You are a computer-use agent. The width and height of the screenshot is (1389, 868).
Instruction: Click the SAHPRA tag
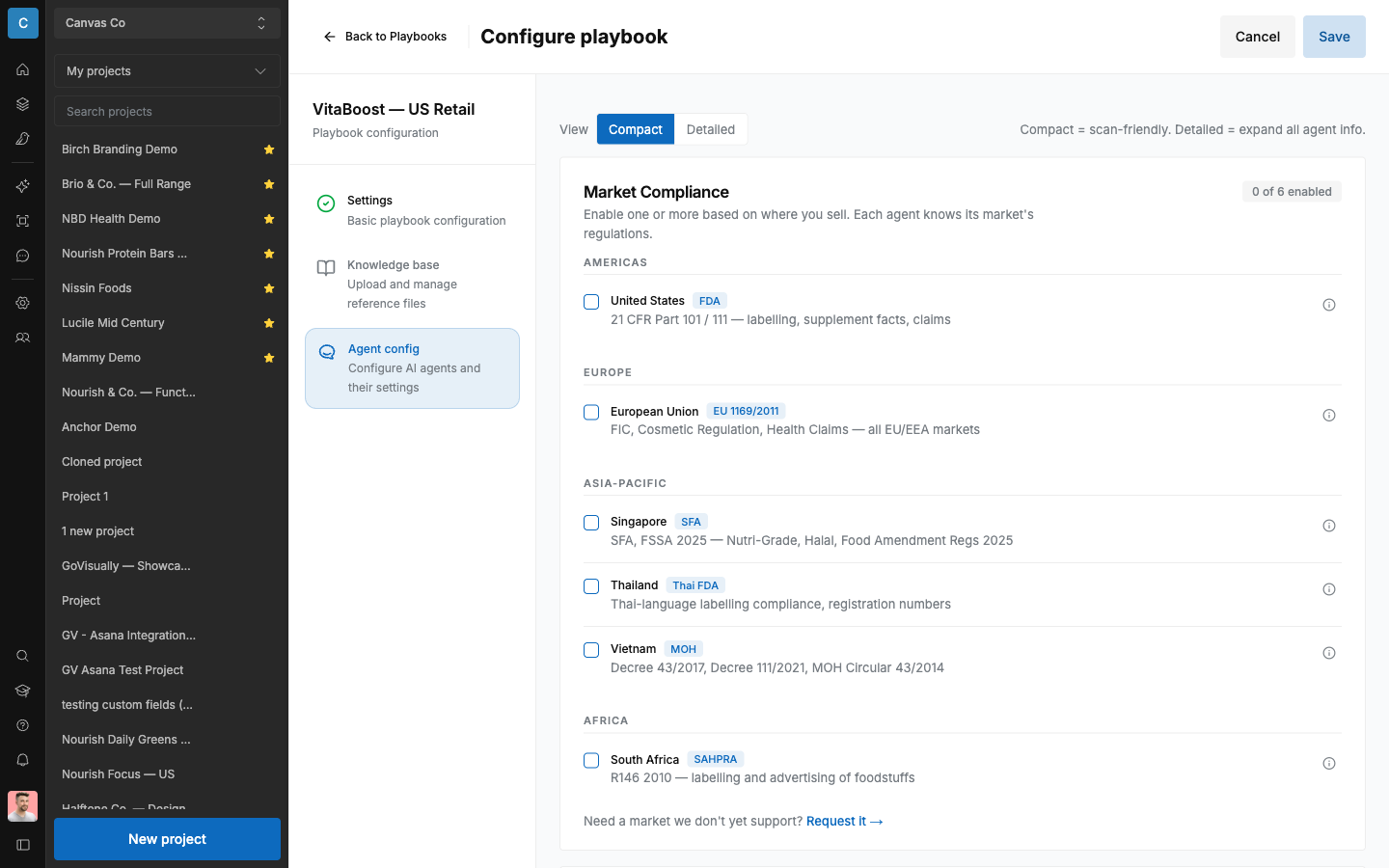pyautogui.click(x=715, y=759)
